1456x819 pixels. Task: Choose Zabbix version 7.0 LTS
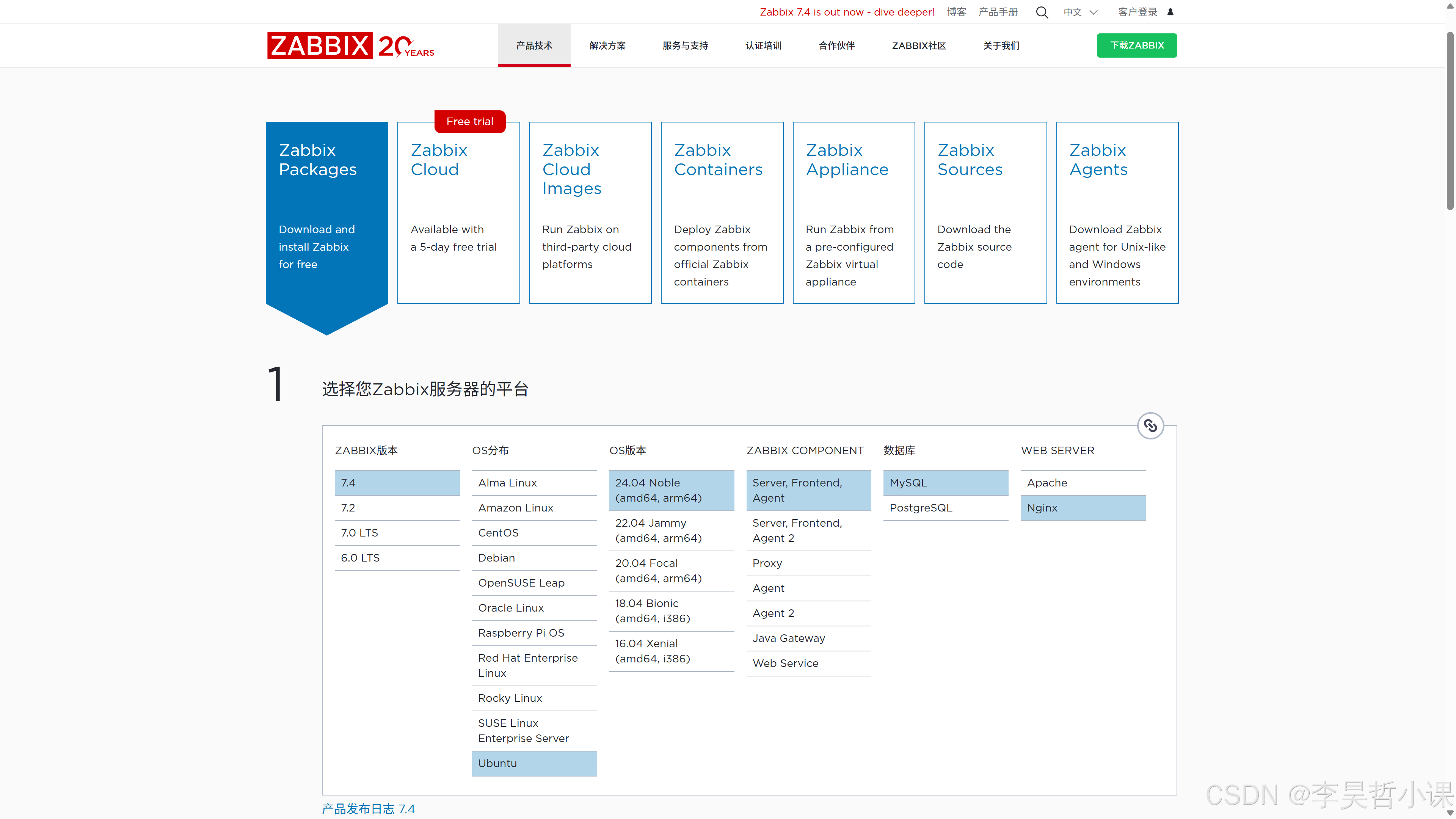click(x=397, y=533)
